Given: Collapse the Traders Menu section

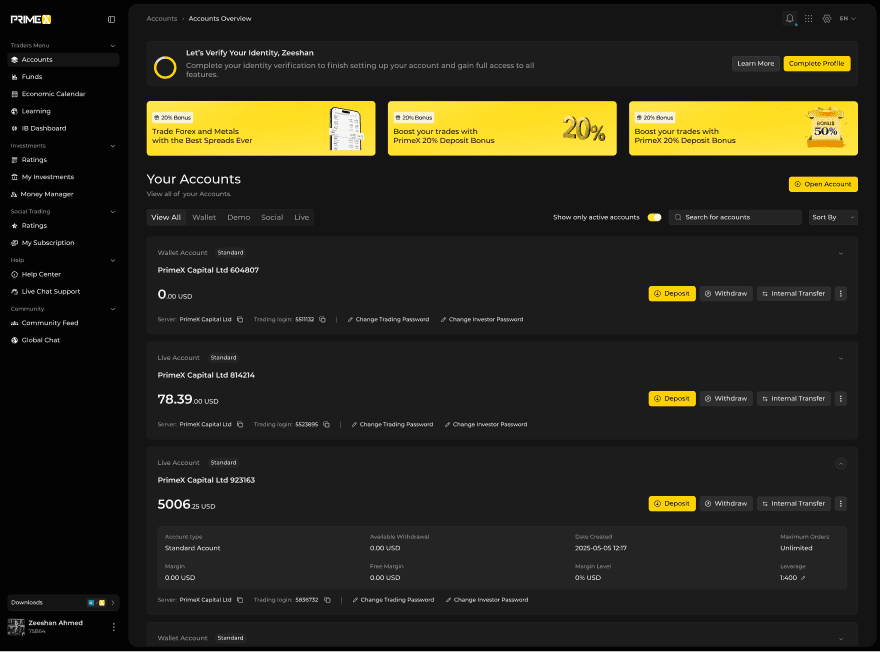Looking at the screenshot, I should [113, 45].
